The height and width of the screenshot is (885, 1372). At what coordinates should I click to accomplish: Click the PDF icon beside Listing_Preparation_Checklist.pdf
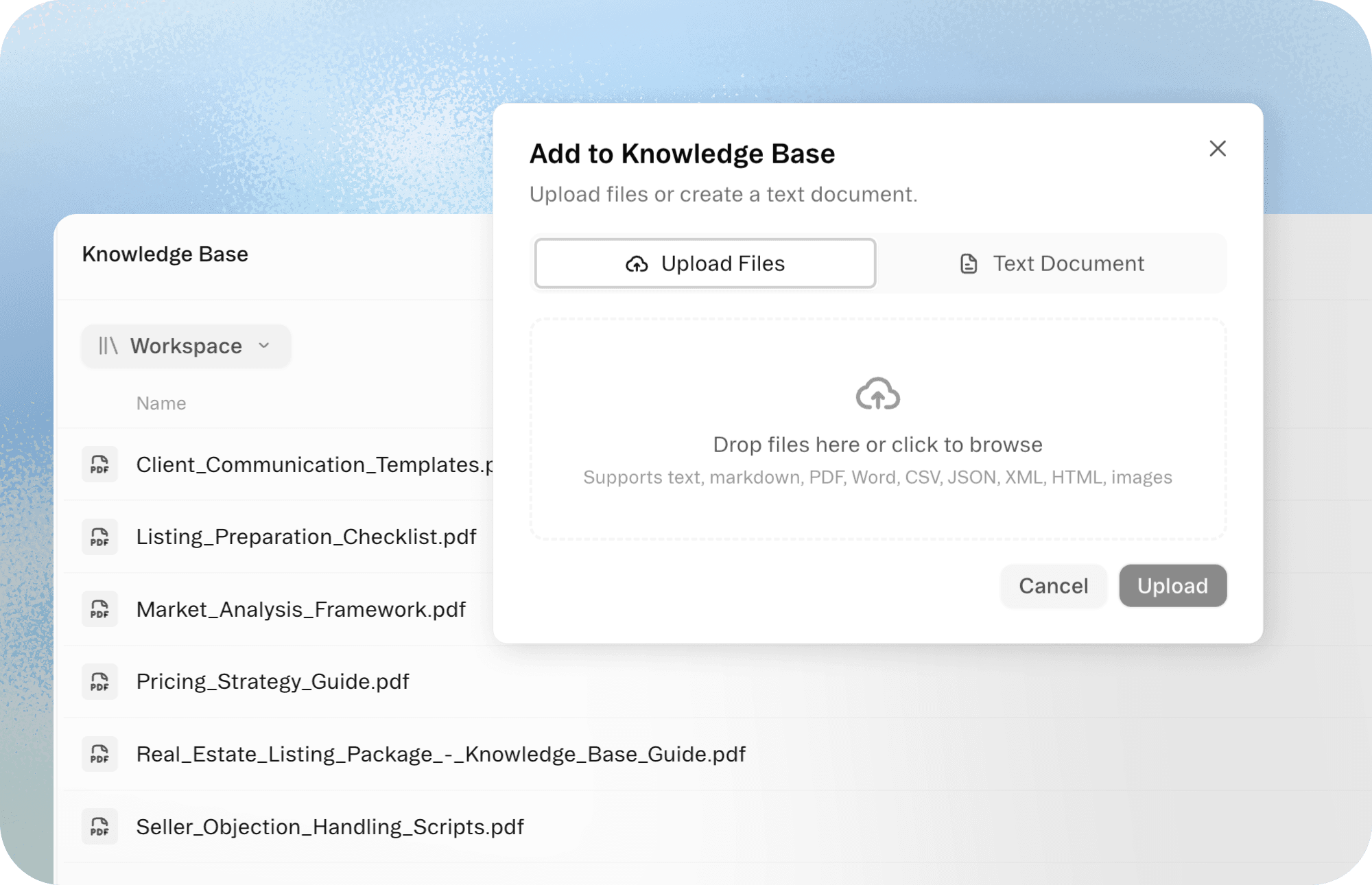coord(99,536)
